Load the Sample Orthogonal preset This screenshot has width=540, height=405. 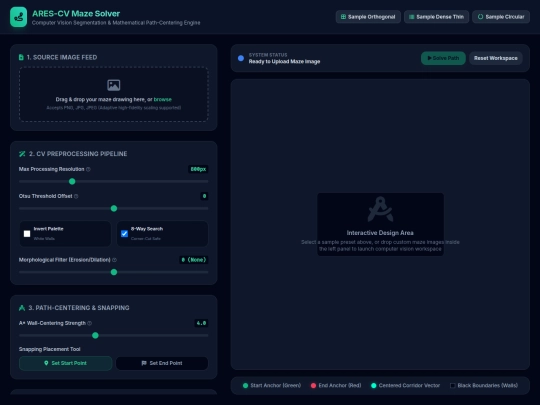(368, 17)
